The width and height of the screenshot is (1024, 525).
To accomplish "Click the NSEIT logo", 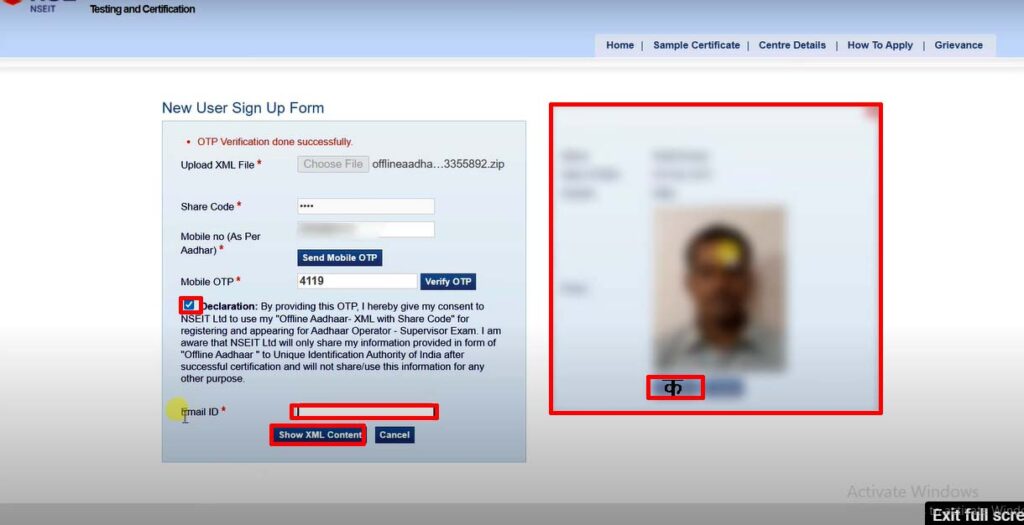I will (40, 7).
